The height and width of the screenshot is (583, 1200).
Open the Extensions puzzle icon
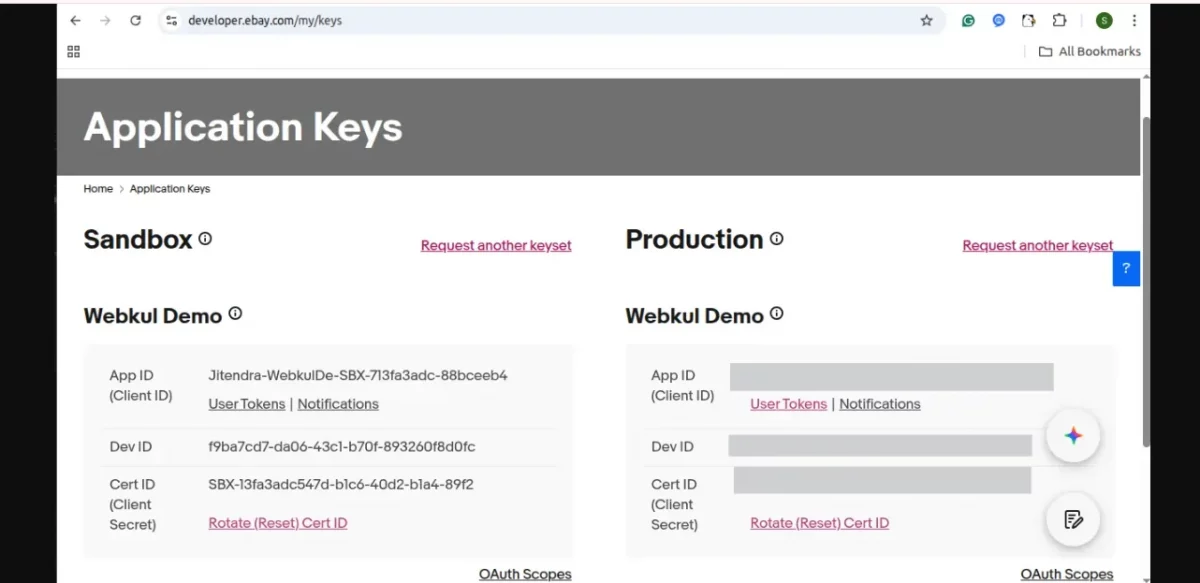(1059, 20)
